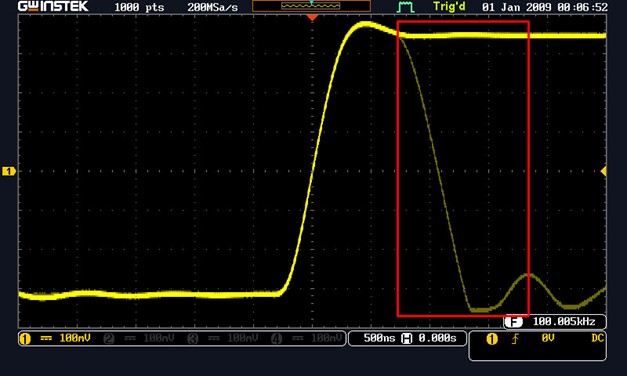This screenshot has height=376, width=627.
Task: Click the 500ns timebase setting
Action: tap(379, 338)
